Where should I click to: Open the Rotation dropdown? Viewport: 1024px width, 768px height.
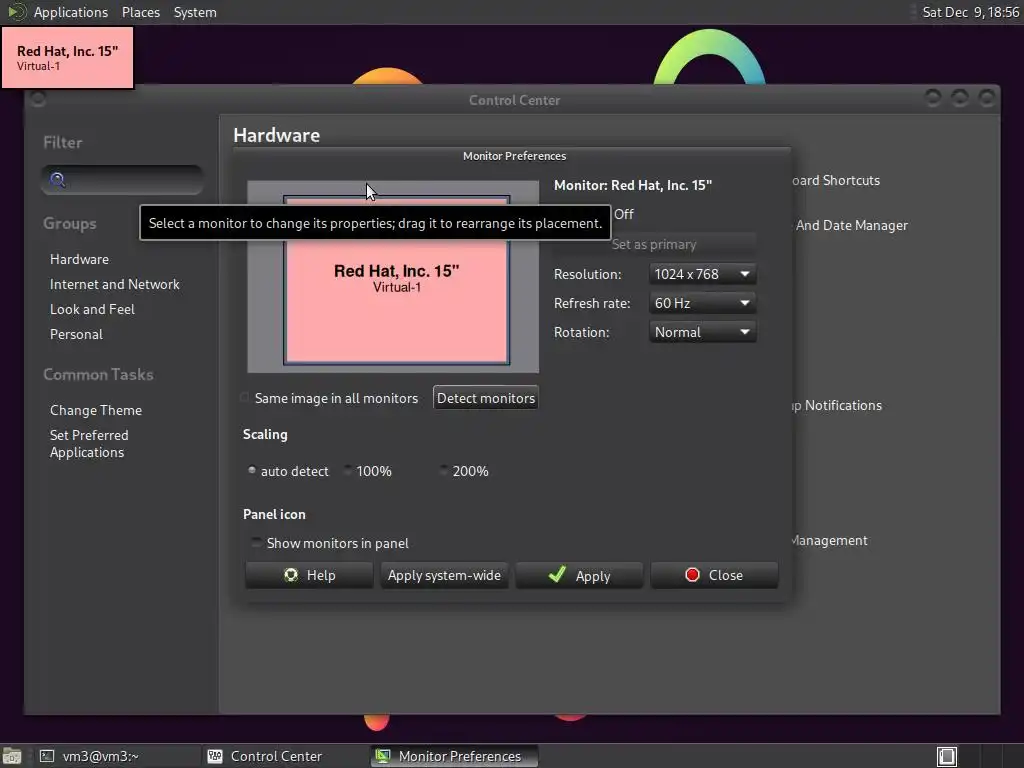(703, 332)
